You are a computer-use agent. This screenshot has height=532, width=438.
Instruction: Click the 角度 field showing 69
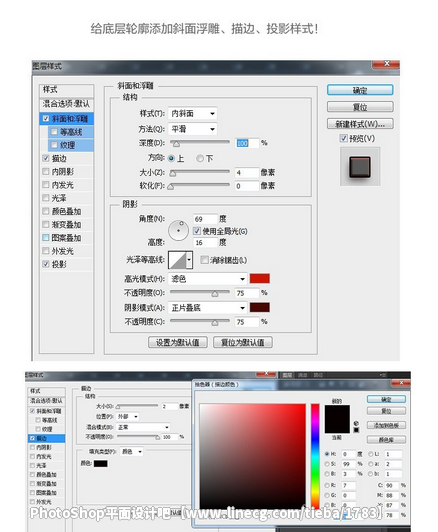pyautogui.click(x=205, y=219)
